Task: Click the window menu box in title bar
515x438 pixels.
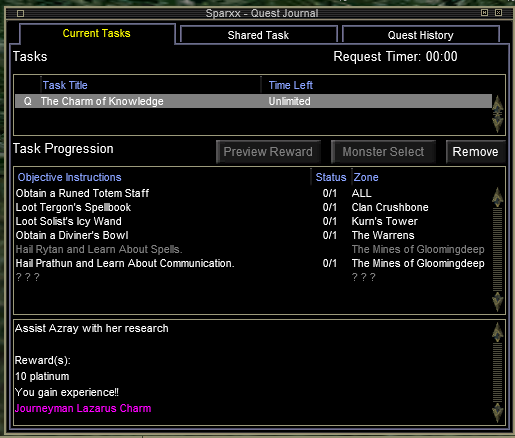Action: tap(20, 13)
